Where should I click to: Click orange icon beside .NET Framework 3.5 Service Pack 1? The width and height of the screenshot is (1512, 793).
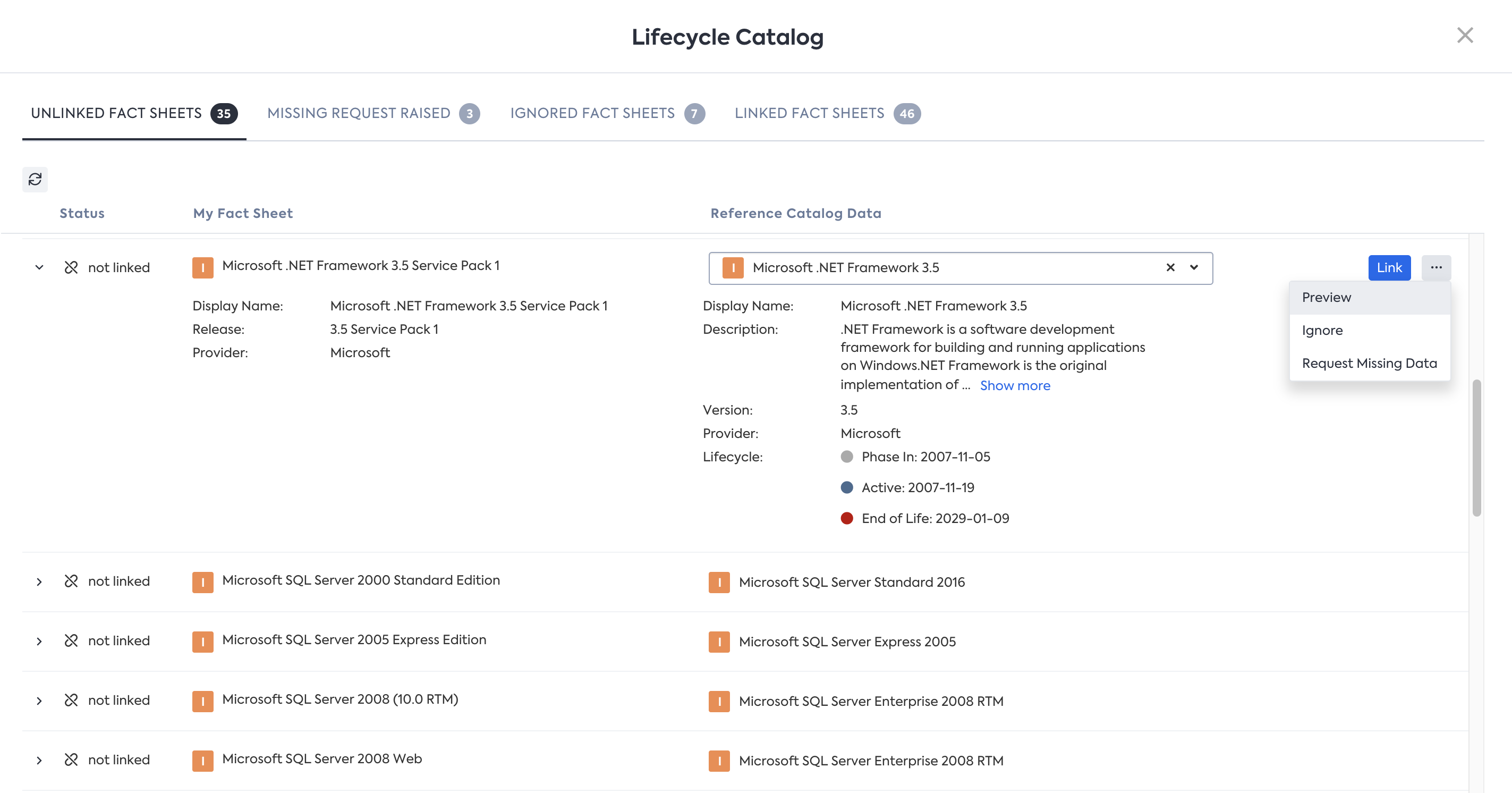203,268
